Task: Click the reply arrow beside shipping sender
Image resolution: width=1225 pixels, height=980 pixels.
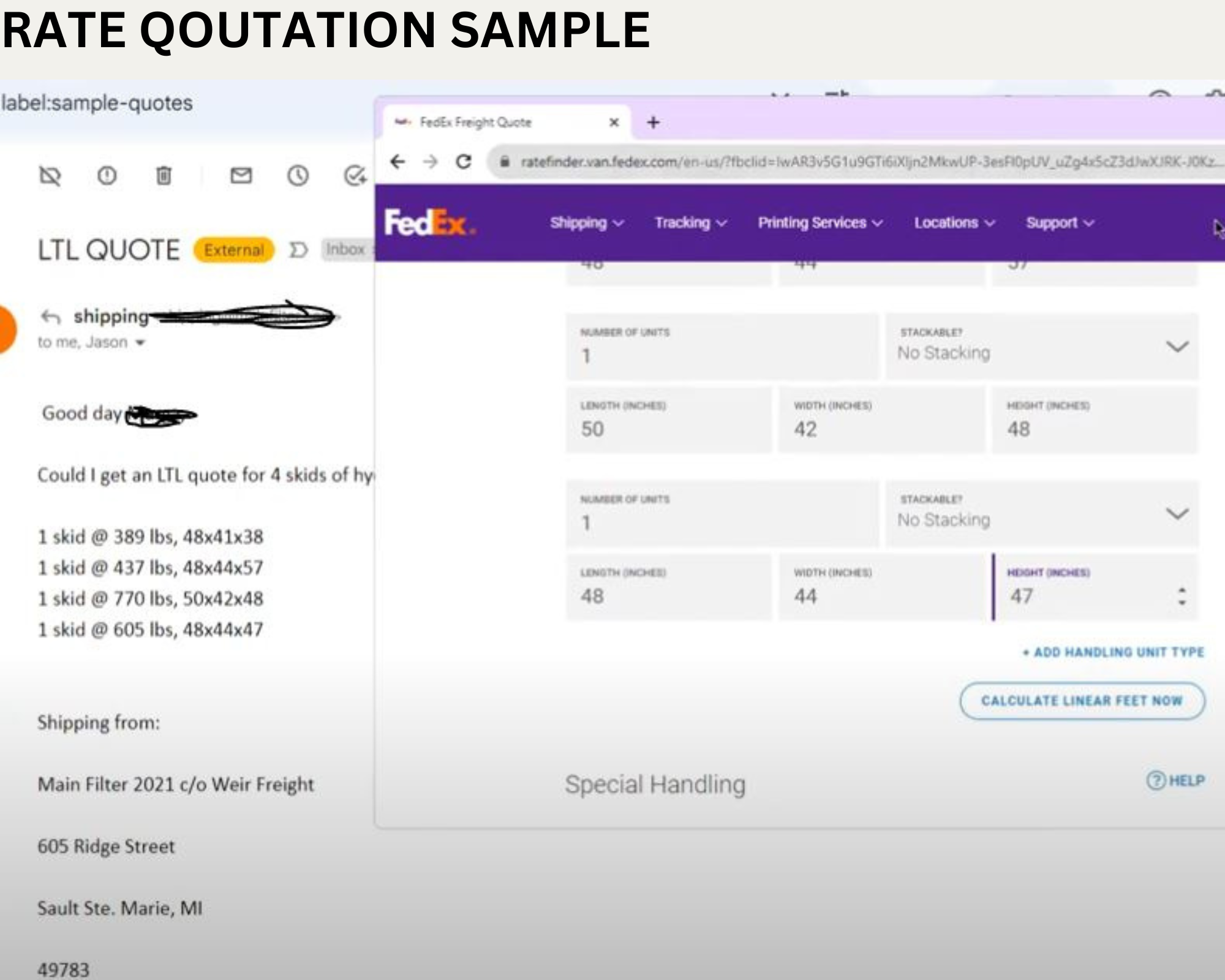Action: pyautogui.click(x=51, y=317)
